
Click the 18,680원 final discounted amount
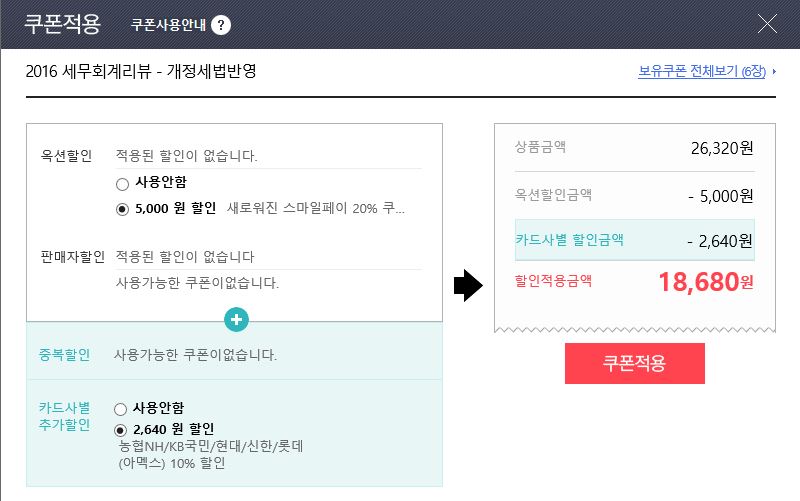[x=705, y=282]
